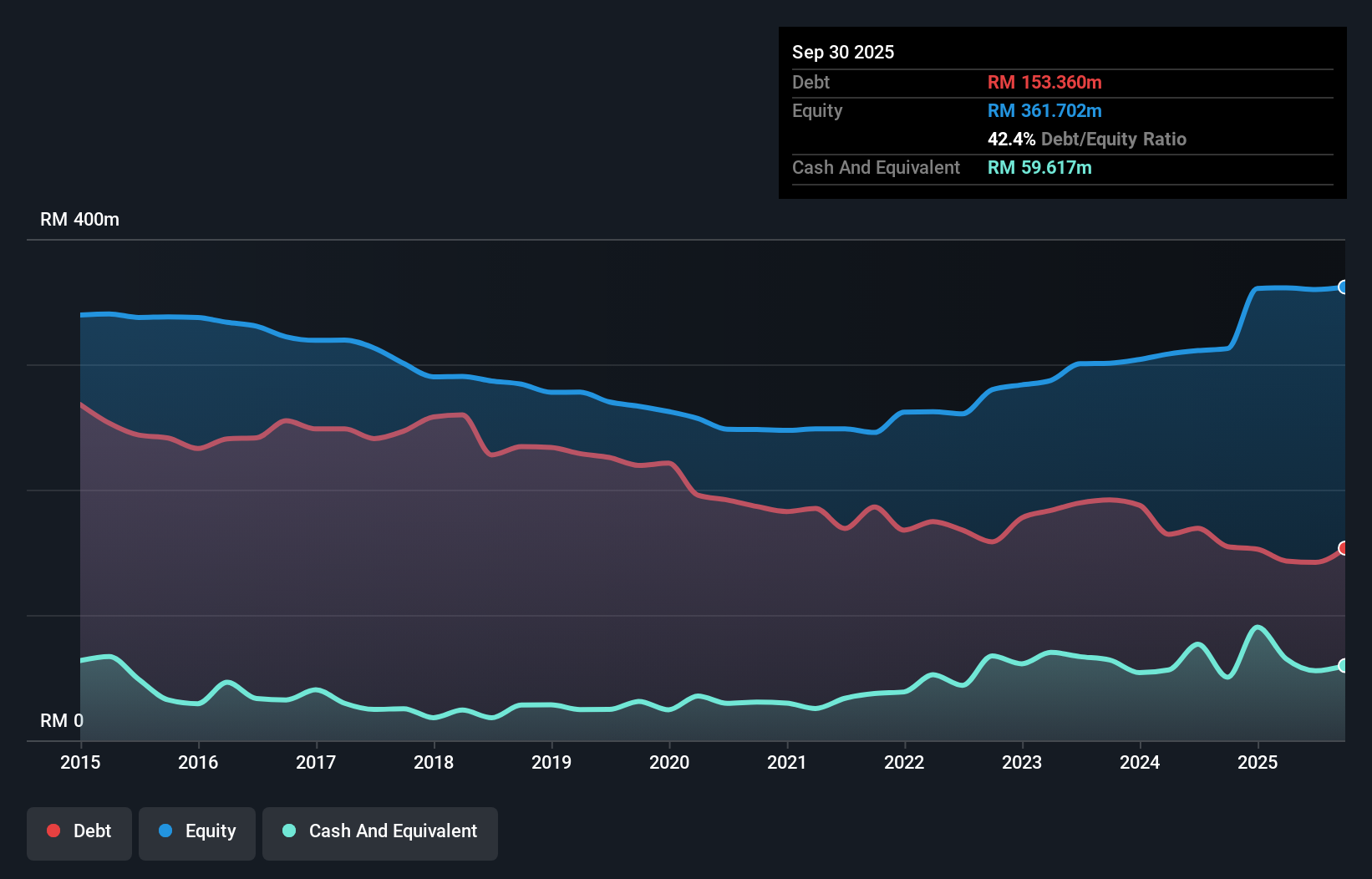1372x879 pixels.
Task: Click the RM 153.360m Debt value
Action: (1044, 82)
